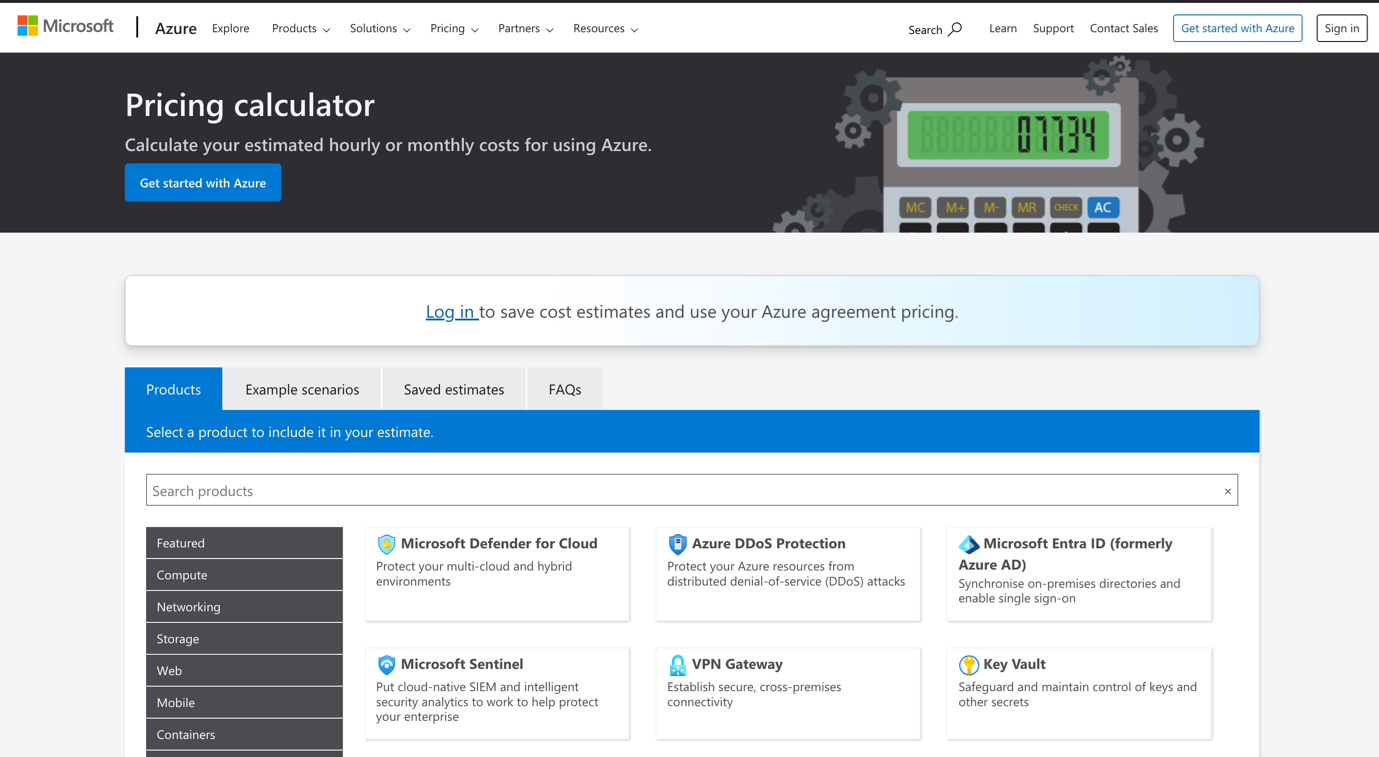Click the outlined Get started with Azure header button
Screen dimensions: 1379x757
tap(1238, 28)
